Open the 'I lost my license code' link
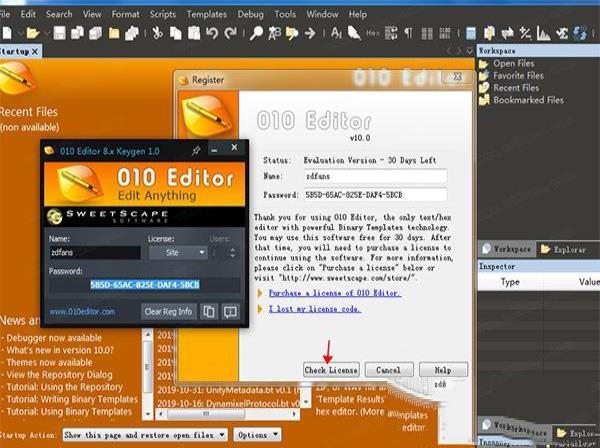This screenshot has height=448, width=600. click(x=315, y=308)
